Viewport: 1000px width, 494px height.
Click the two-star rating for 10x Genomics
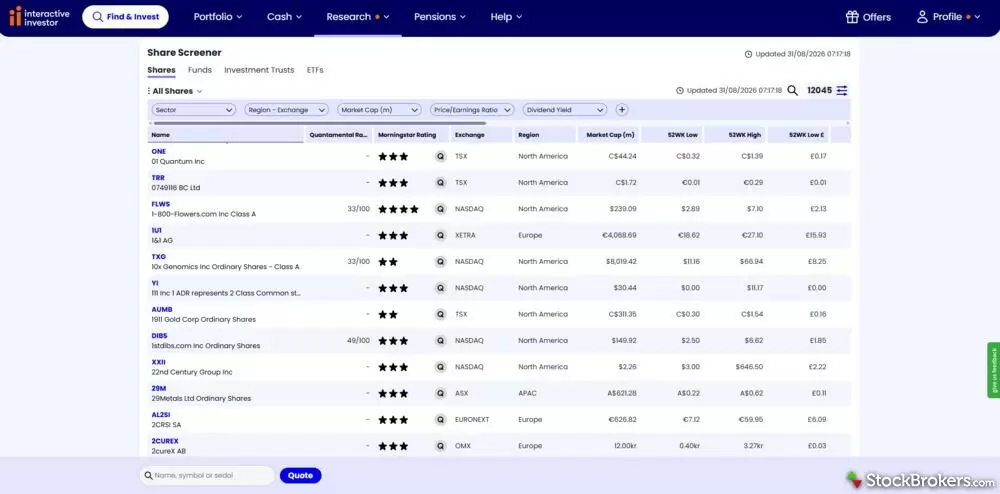(x=388, y=261)
